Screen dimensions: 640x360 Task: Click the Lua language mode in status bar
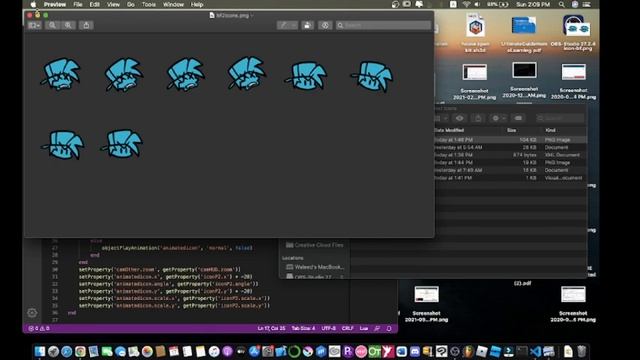[x=364, y=328]
